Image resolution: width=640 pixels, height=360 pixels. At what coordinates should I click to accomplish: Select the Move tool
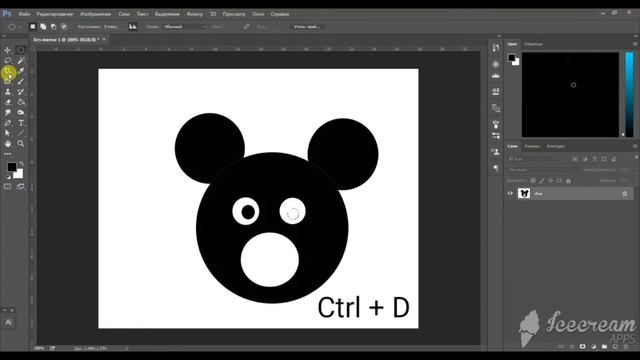pos(7,50)
